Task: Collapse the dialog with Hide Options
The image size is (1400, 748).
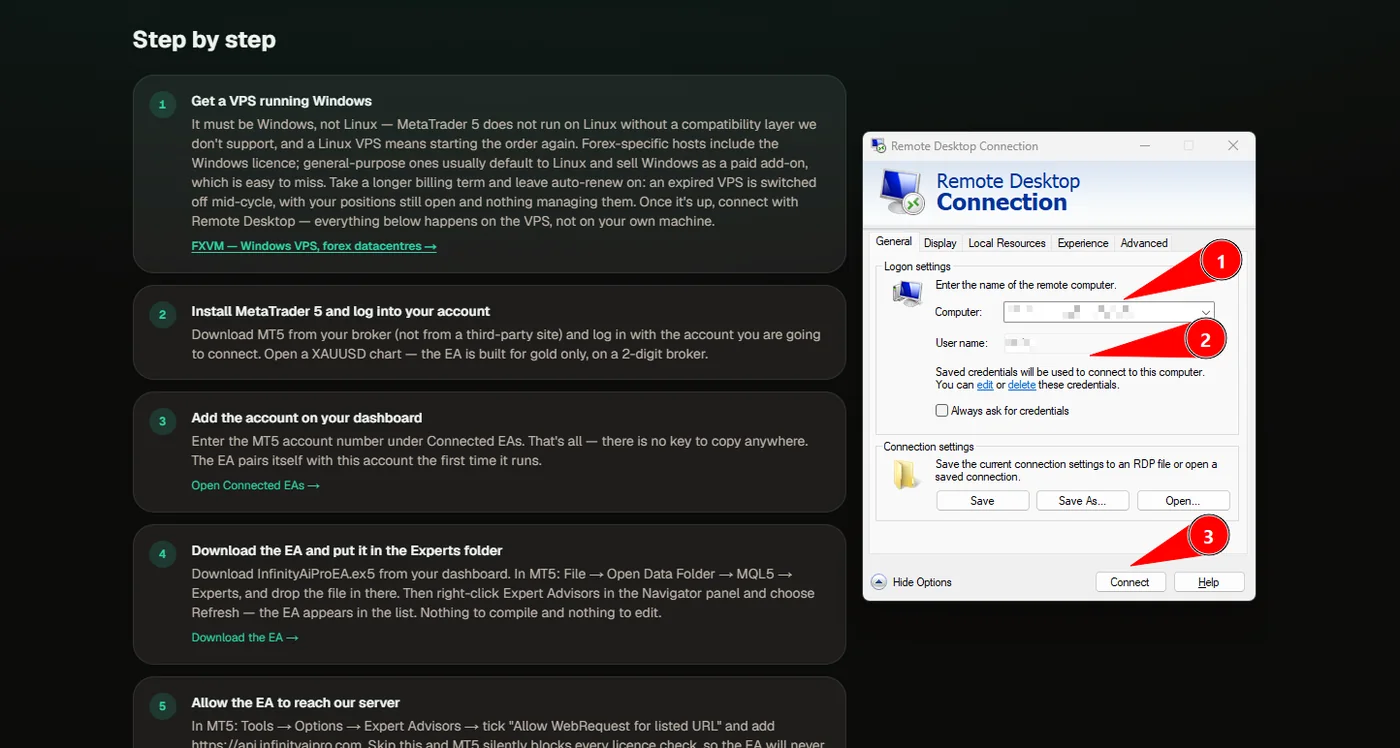Action: click(911, 582)
